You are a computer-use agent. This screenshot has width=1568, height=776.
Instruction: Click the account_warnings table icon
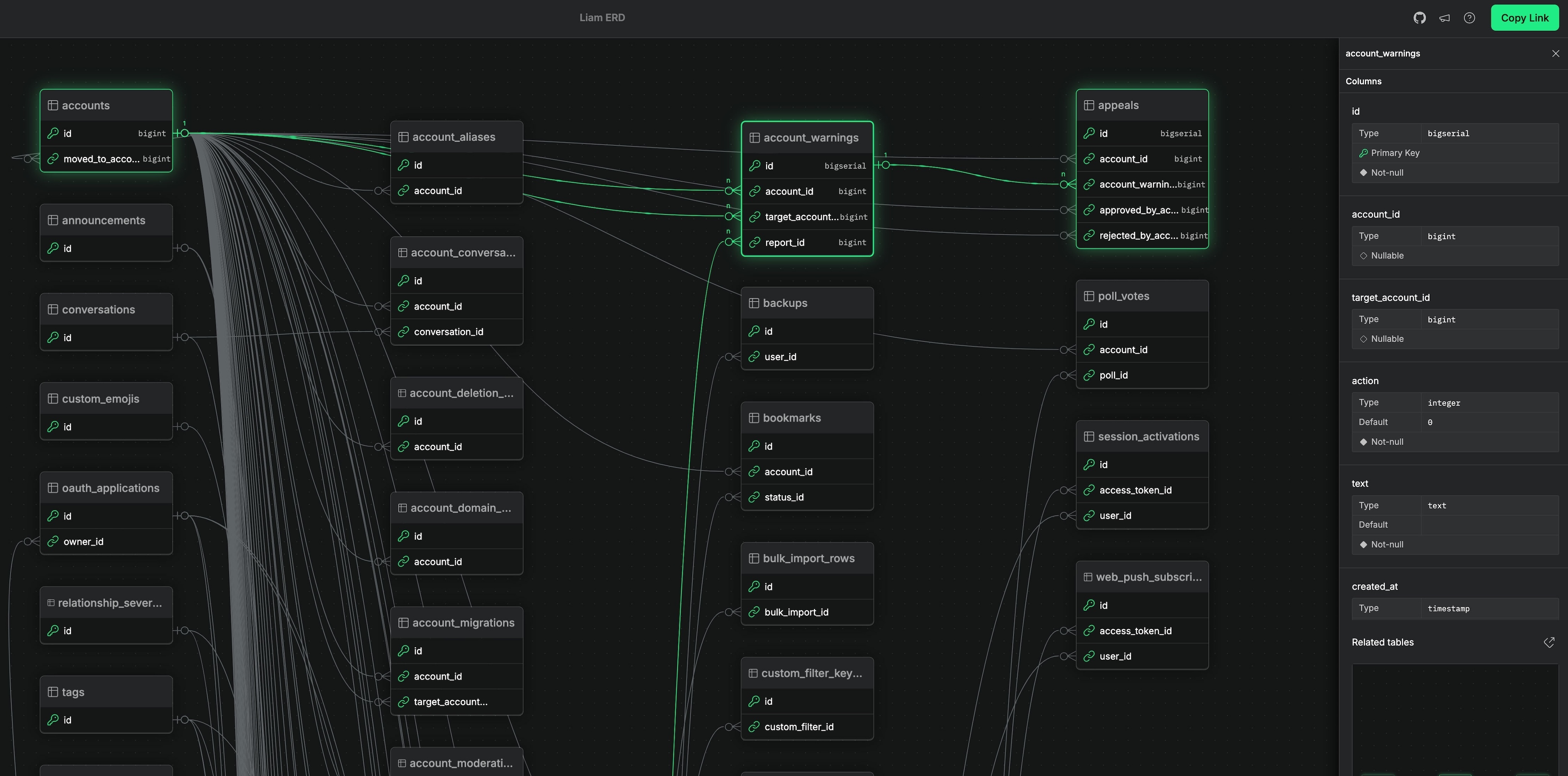(754, 138)
